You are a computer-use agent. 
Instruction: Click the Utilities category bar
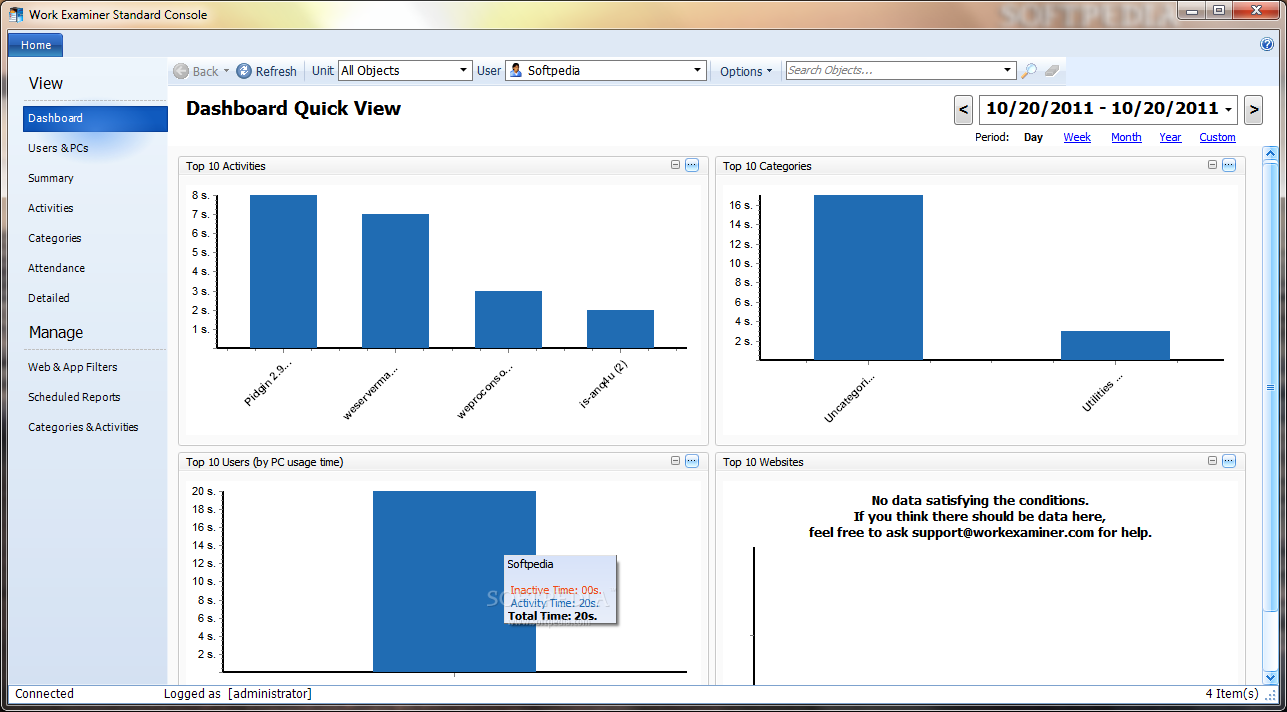tap(1115, 345)
